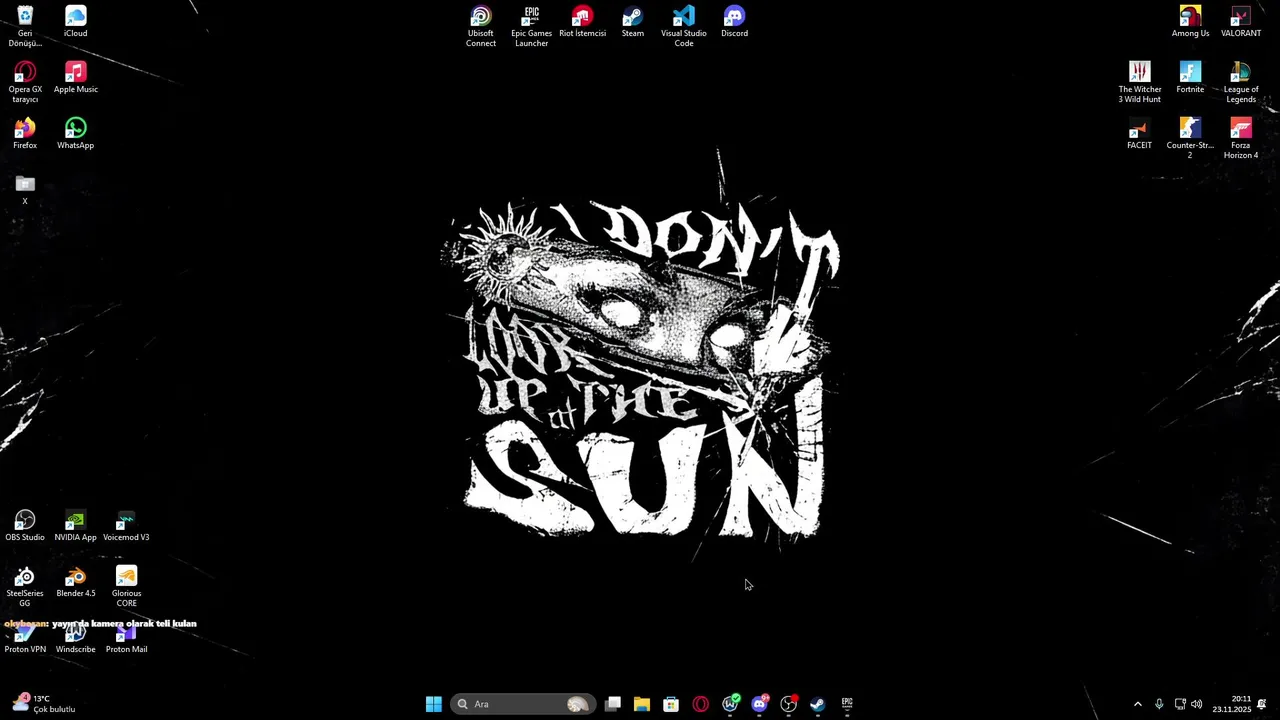Image resolution: width=1280 pixels, height=720 pixels.
Task: Select the Epic Games Launcher desktop icon
Action: point(531,26)
